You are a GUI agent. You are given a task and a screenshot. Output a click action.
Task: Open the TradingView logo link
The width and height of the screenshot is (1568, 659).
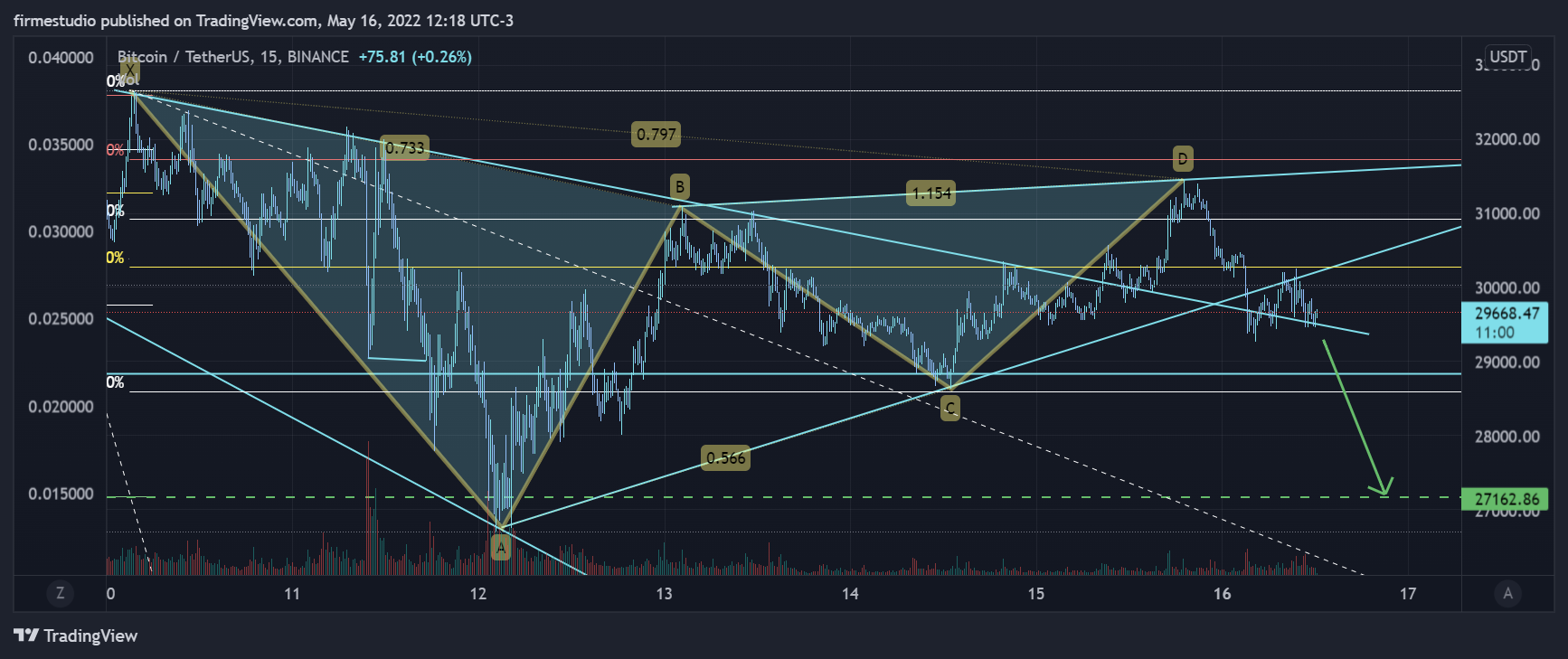[76, 635]
